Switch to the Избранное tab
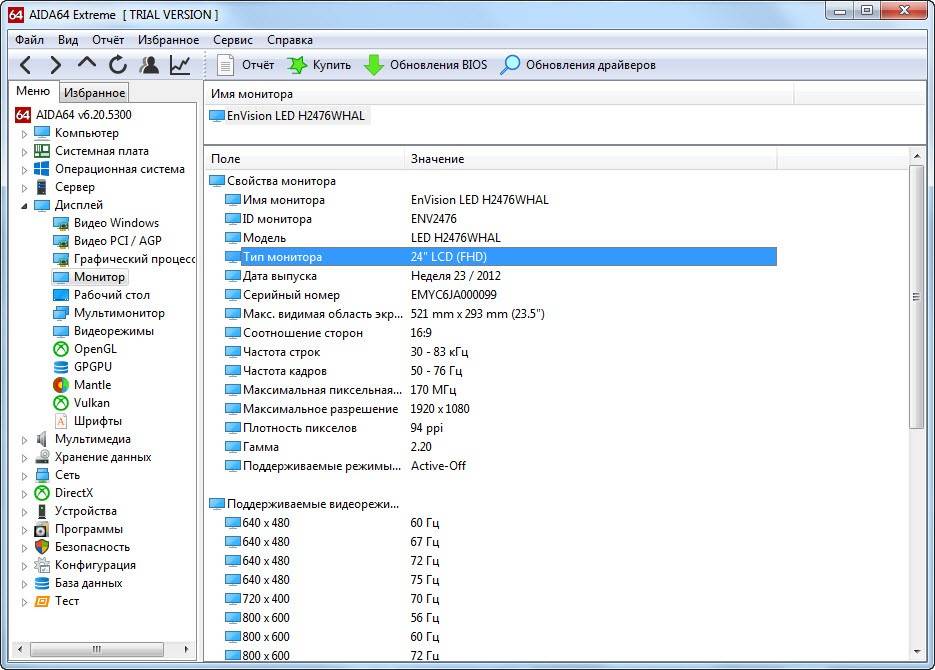The image size is (935, 670). (94, 93)
